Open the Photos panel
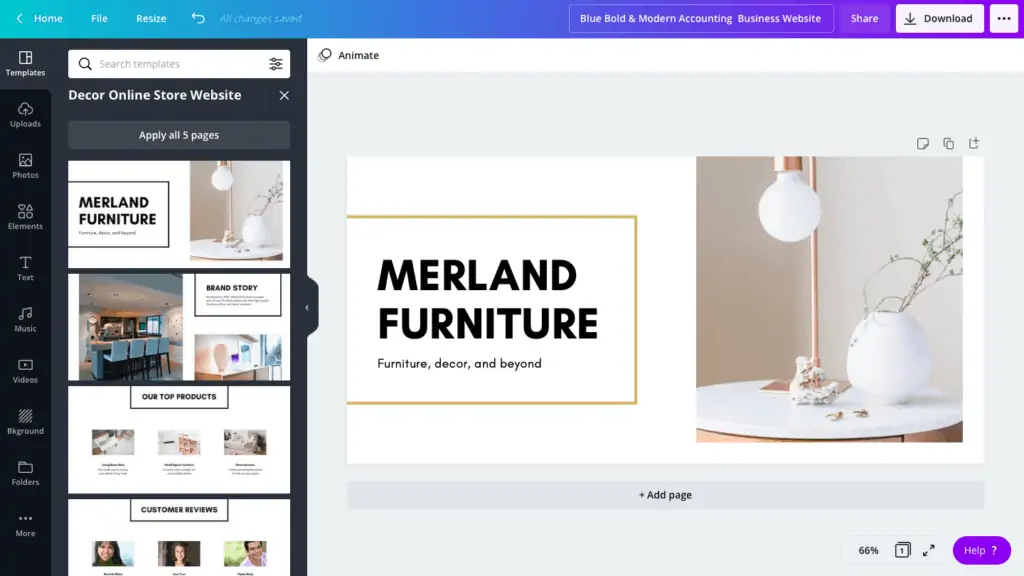Viewport: 1024px width, 576px height. point(25,166)
